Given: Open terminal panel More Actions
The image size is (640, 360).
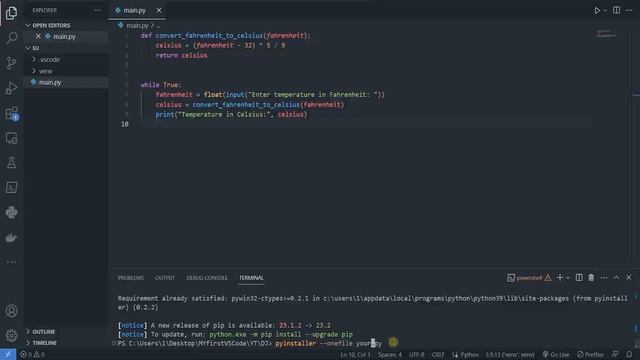Looking at the screenshot, I should tap(604, 278).
